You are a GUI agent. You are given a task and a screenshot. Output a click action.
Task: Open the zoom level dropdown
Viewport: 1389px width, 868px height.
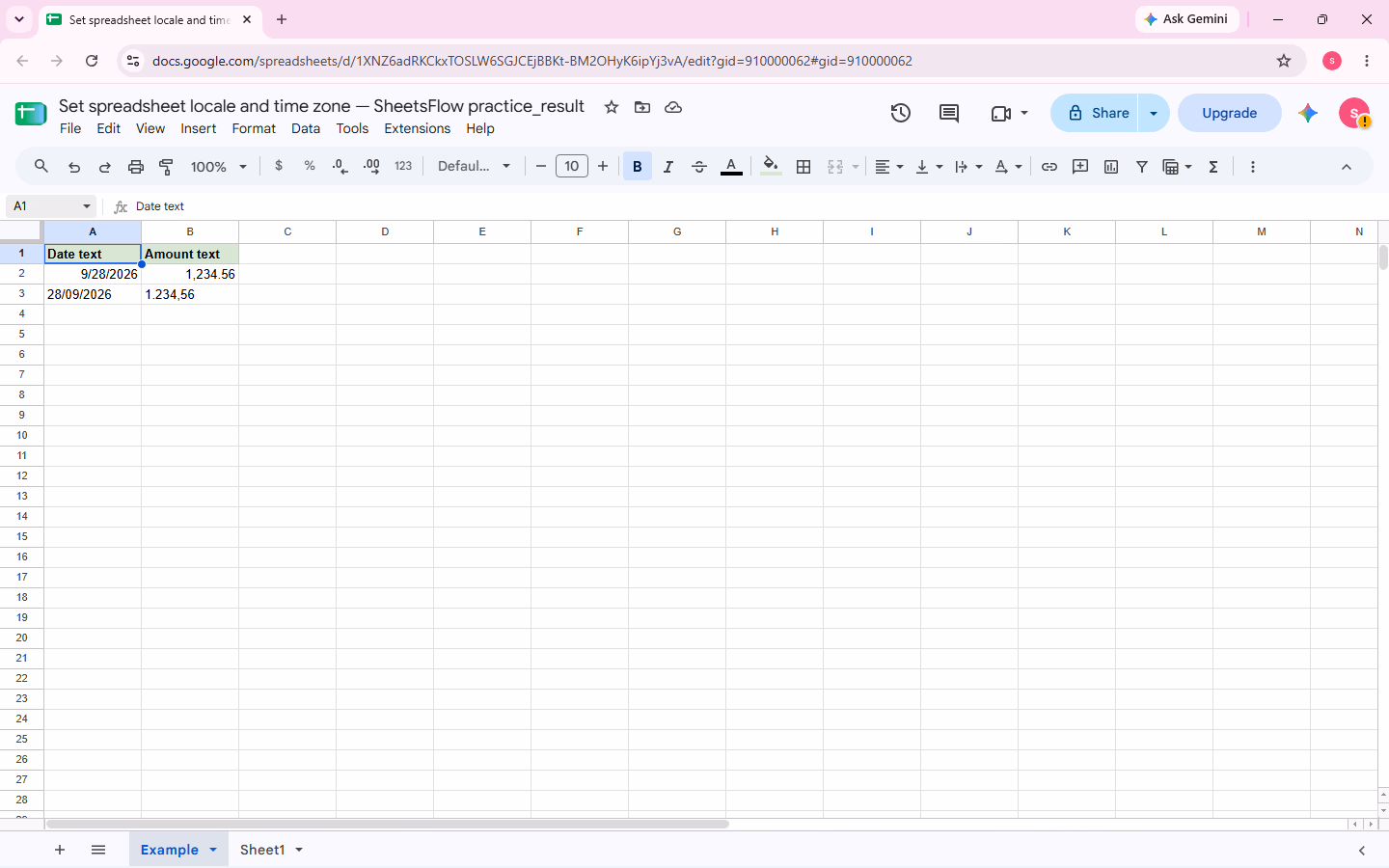click(219, 167)
